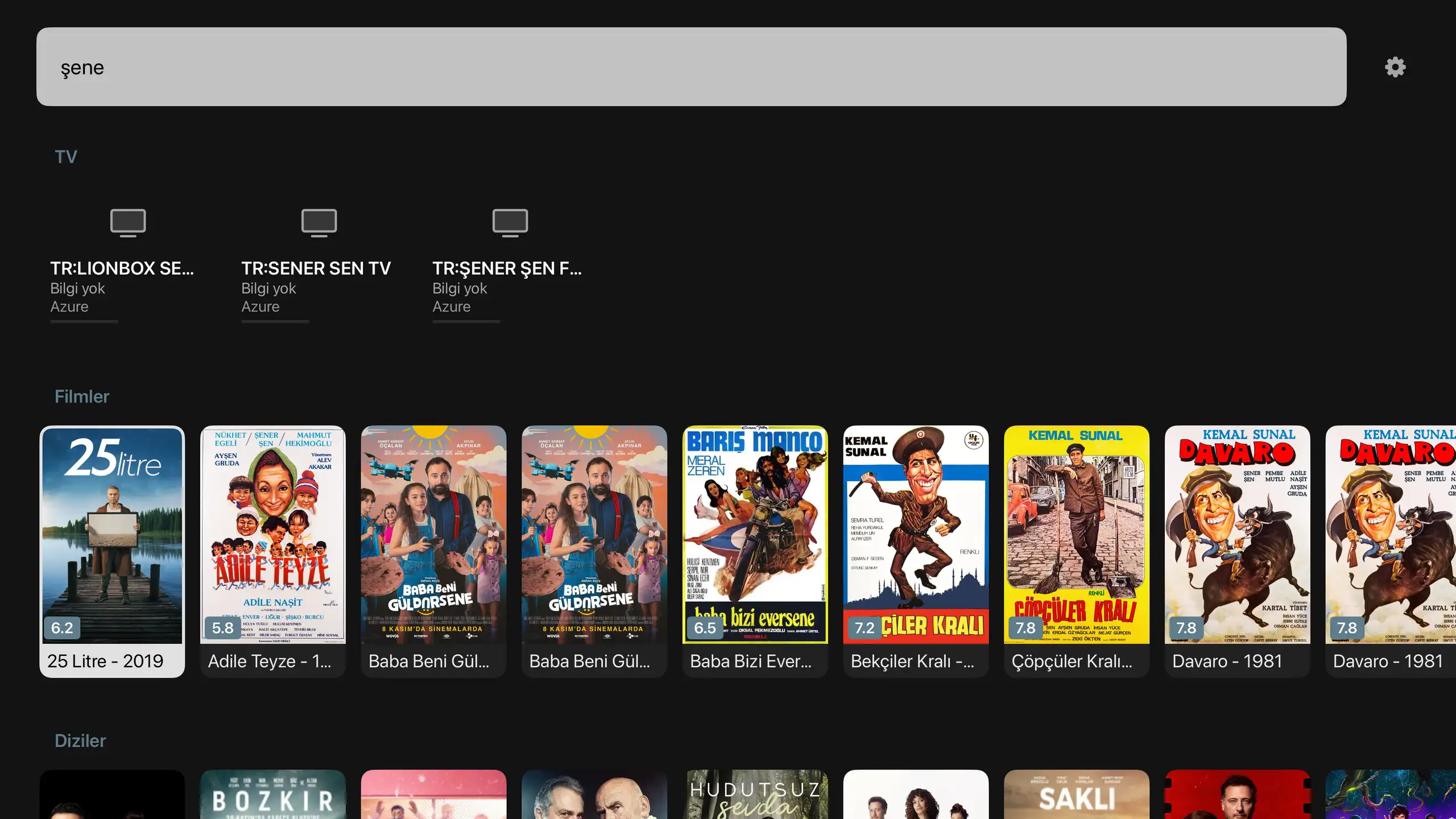Open the Bekçiler Kralı movie poster
The image size is (1456, 819).
pos(916,535)
